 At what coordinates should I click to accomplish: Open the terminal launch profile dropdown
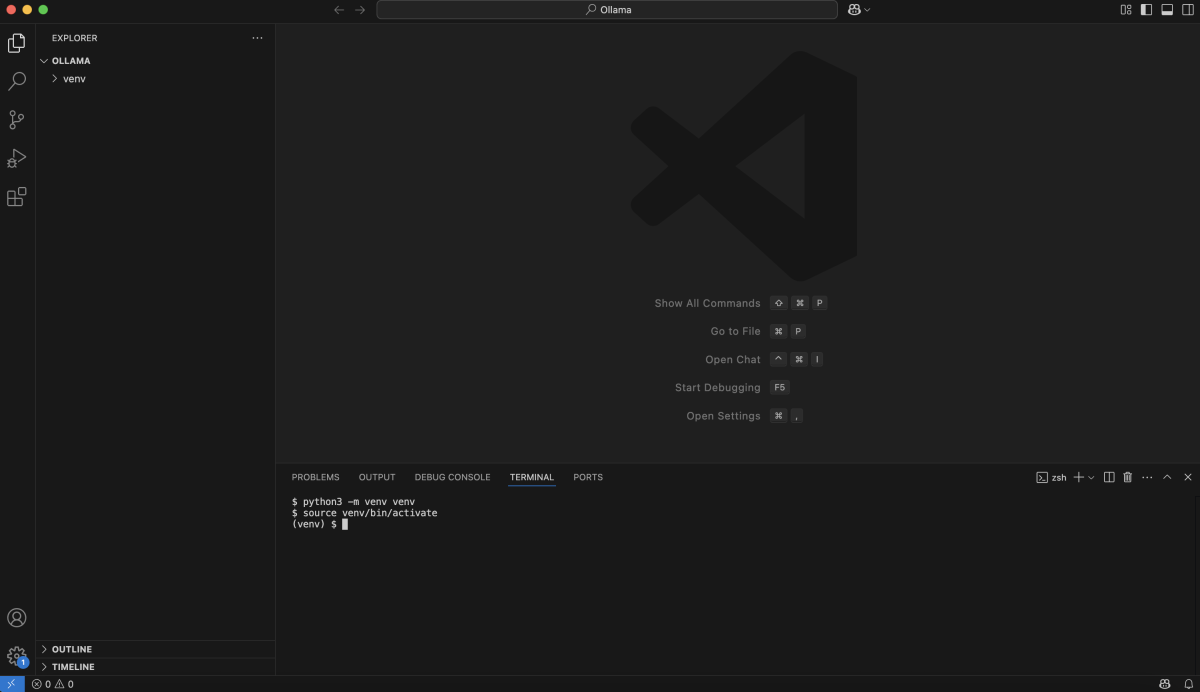(1091, 477)
